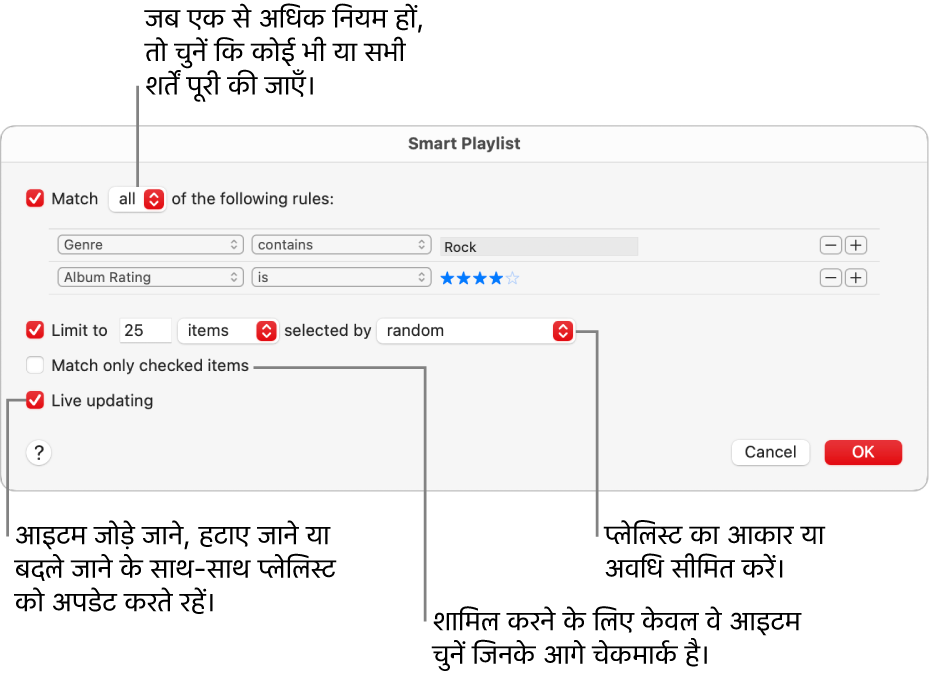
Task: Open the Album Rating field dropdown
Action: [x=150, y=277]
